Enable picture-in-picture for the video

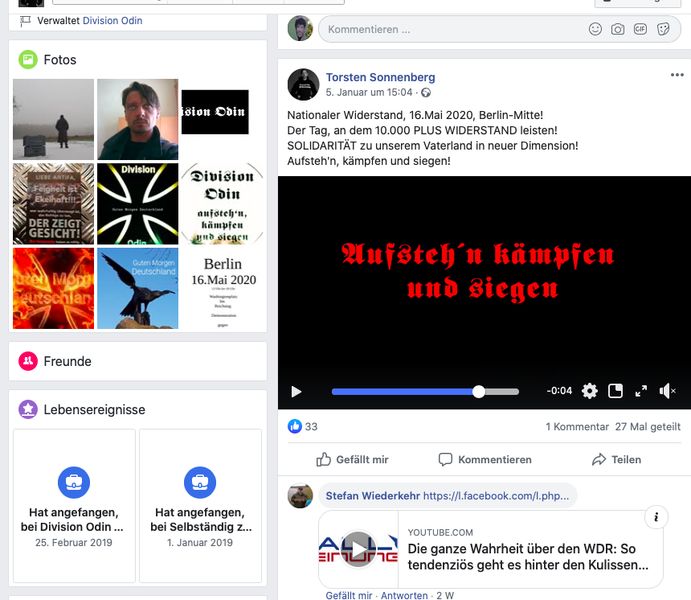tap(616, 391)
